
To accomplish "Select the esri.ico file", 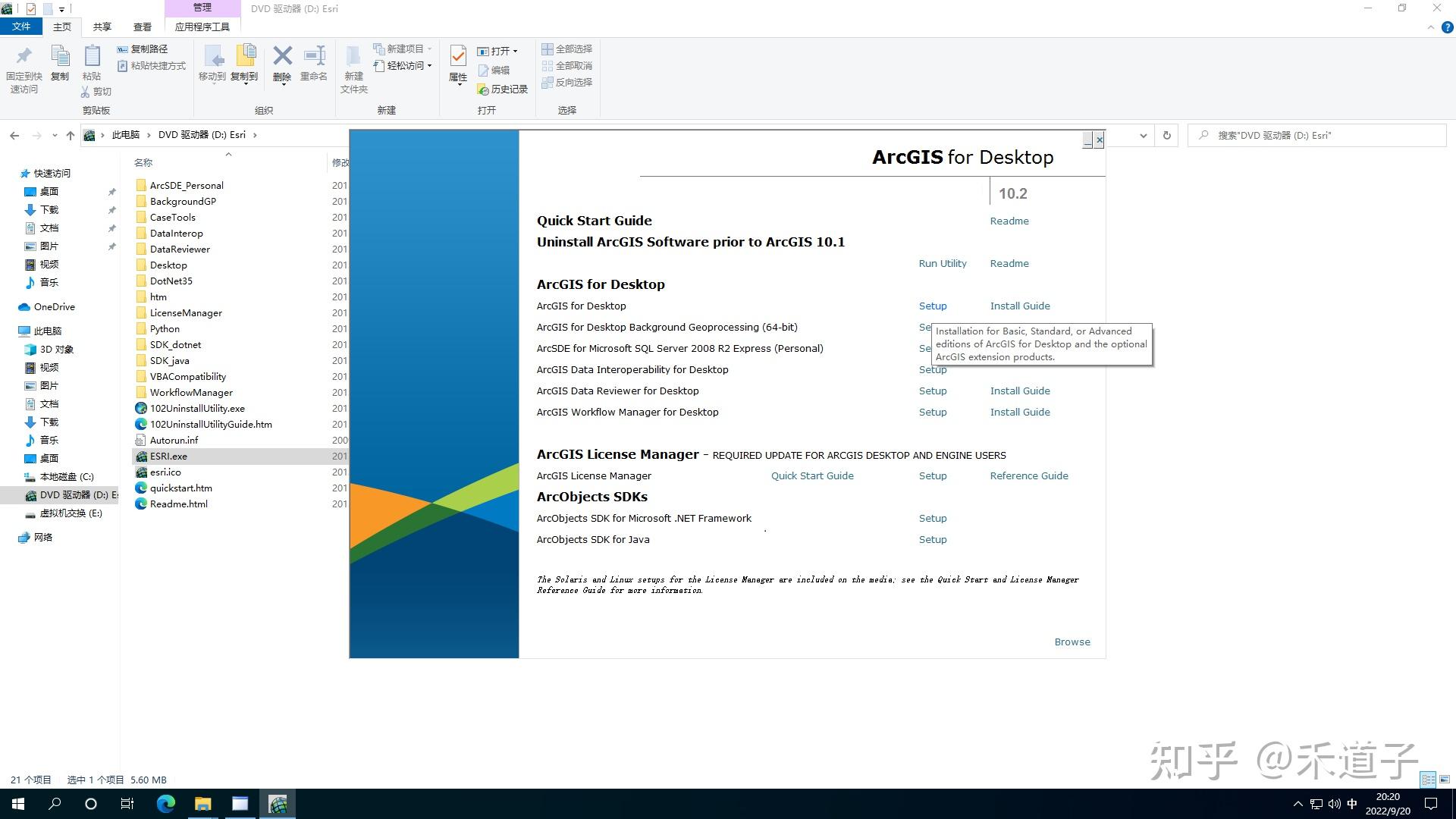I will [x=165, y=472].
